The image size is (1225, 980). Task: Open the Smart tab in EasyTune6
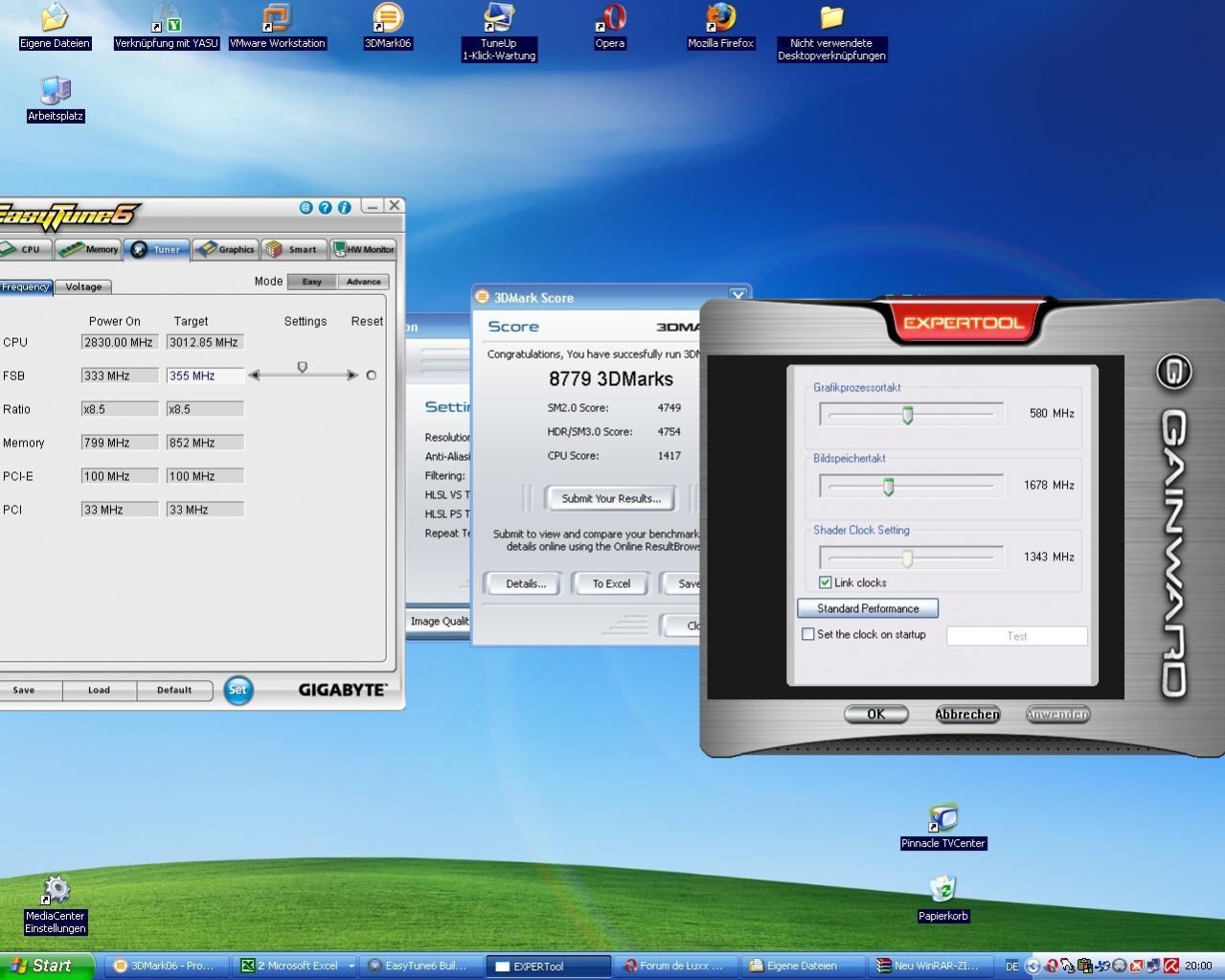pos(294,249)
